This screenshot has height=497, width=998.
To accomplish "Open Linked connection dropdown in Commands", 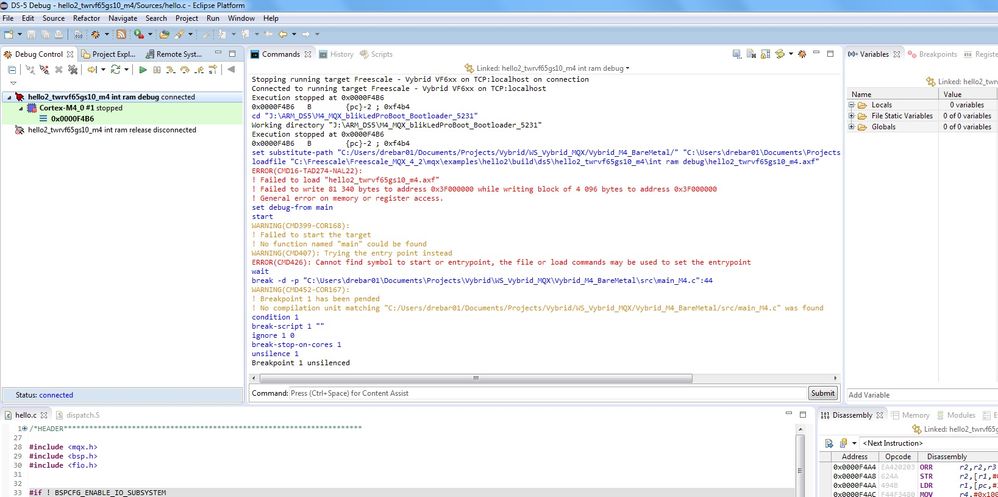I will tap(628, 68).
